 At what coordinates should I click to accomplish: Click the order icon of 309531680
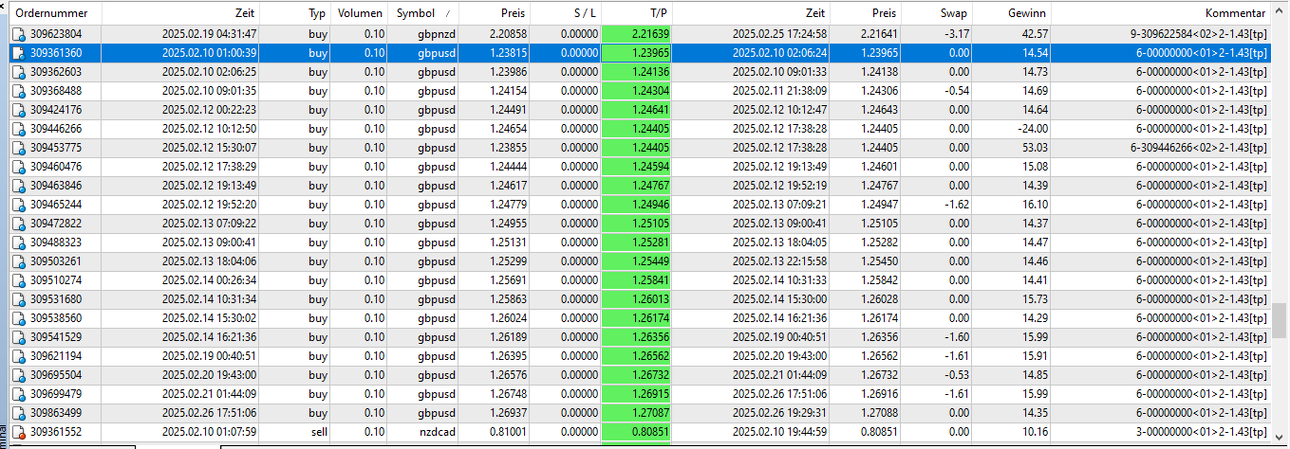tap(18, 300)
